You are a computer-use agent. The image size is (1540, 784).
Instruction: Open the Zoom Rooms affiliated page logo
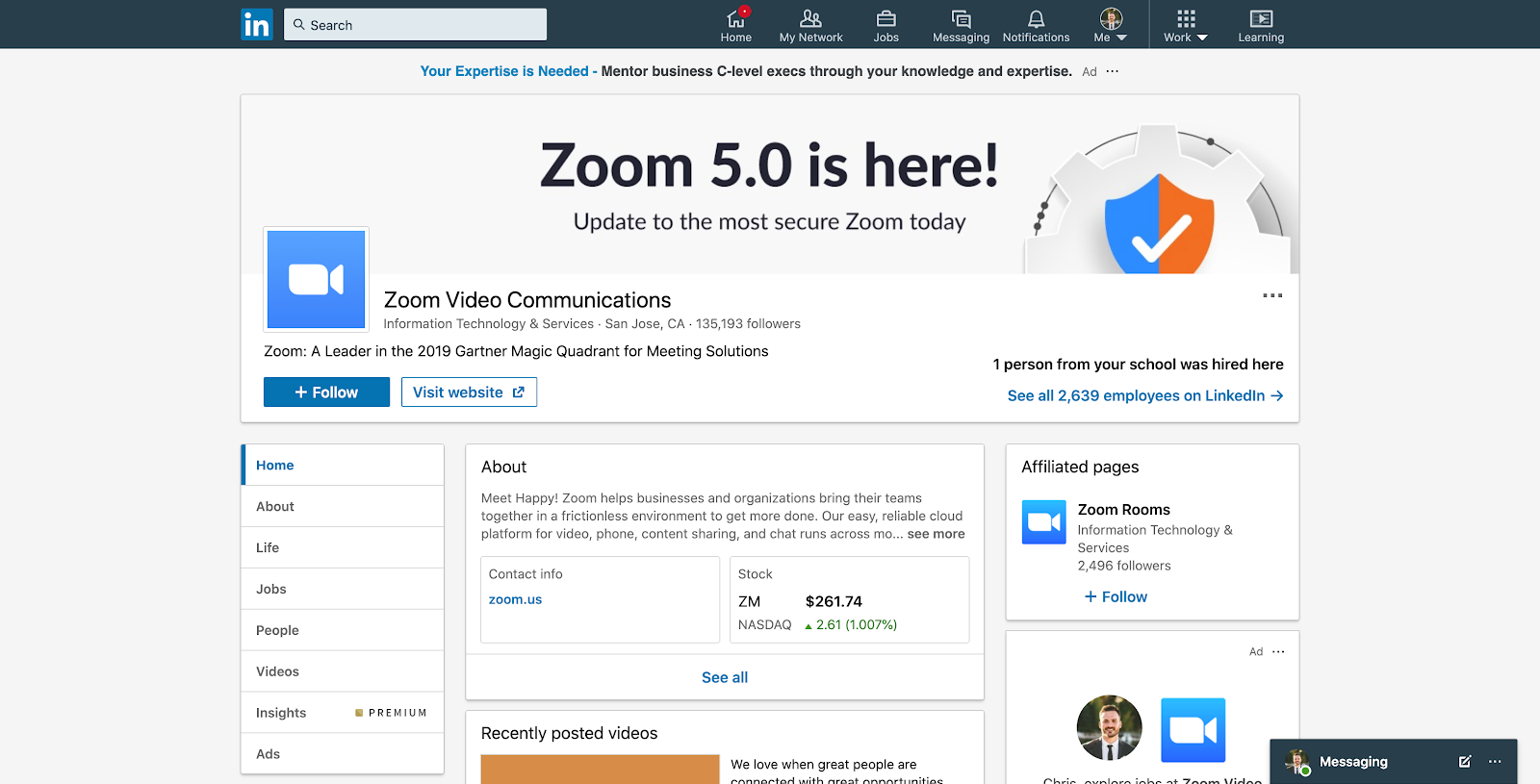pyautogui.click(x=1043, y=522)
